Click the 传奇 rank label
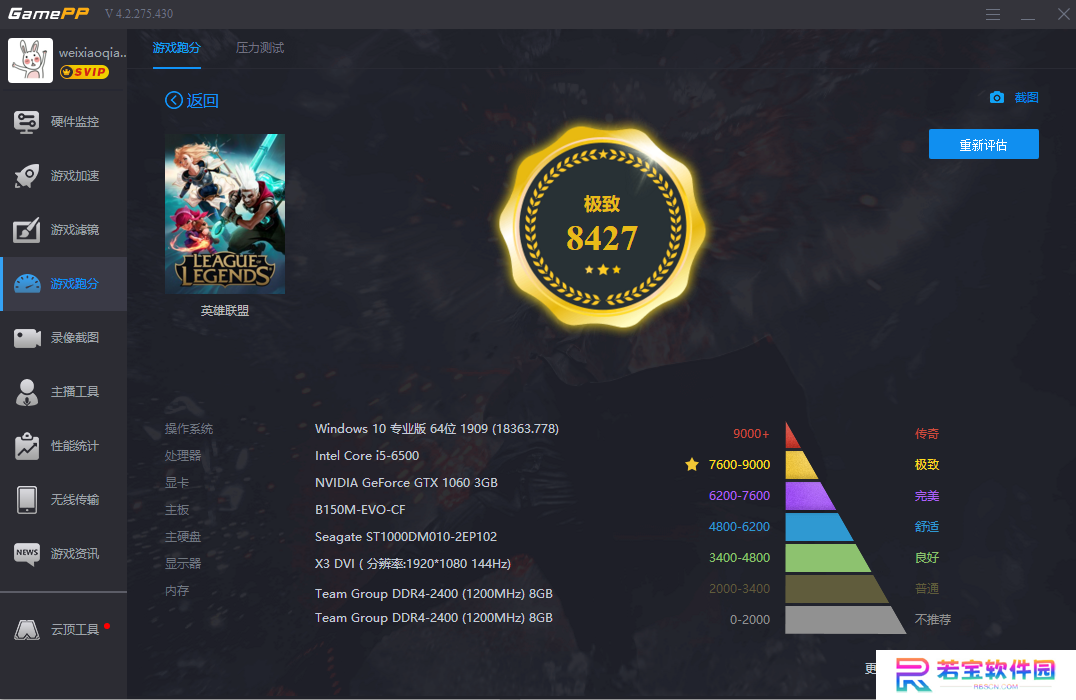The width and height of the screenshot is (1076, 700). [x=926, y=434]
